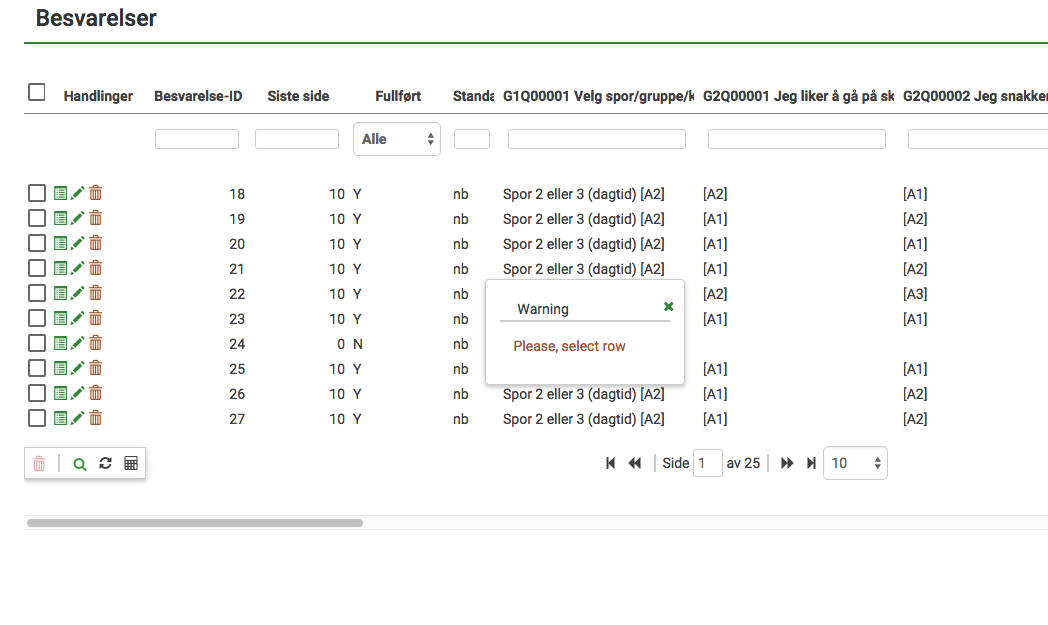The image size is (1048, 625).
Task: Click the Fullført column header
Action: pyautogui.click(x=398, y=97)
